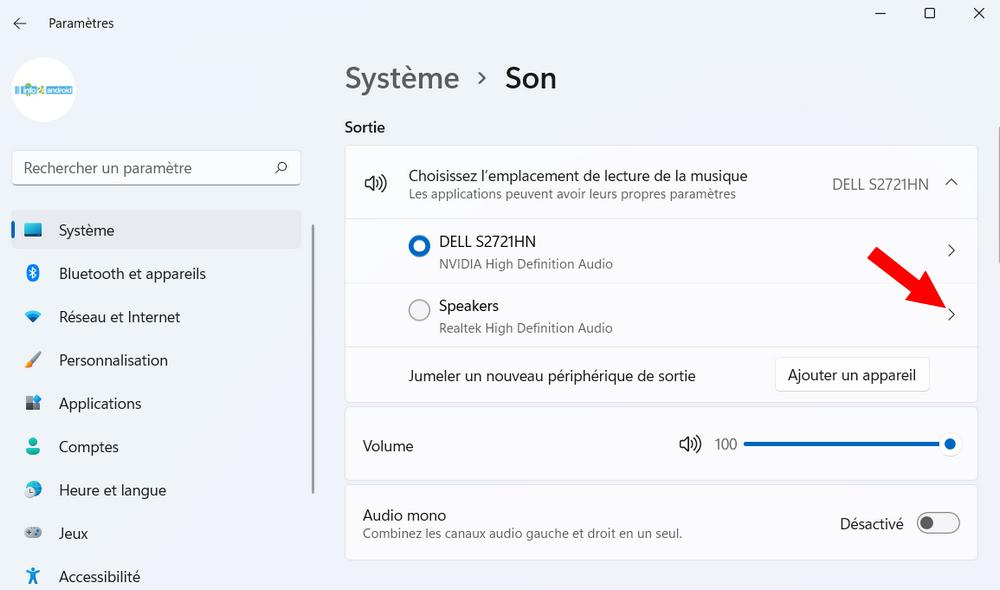Click the Personnalisation brush icon

[x=33, y=360]
